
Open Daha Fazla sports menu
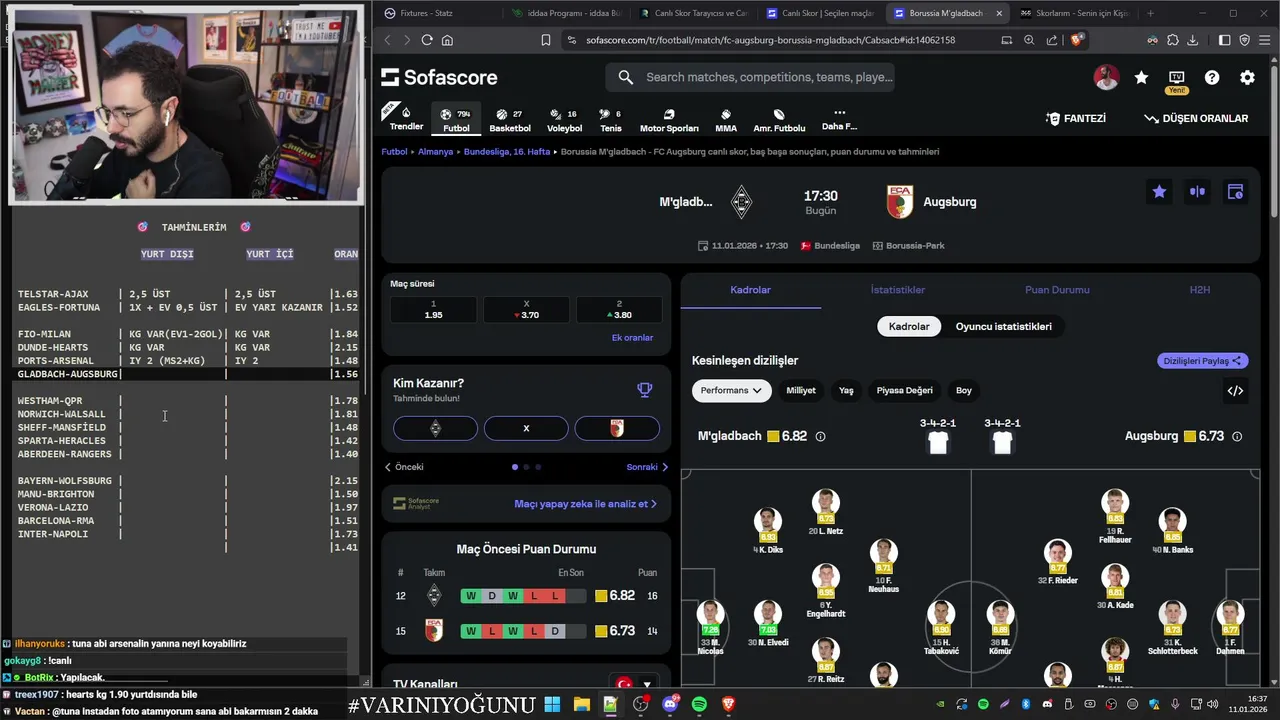click(x=839, y=119)
